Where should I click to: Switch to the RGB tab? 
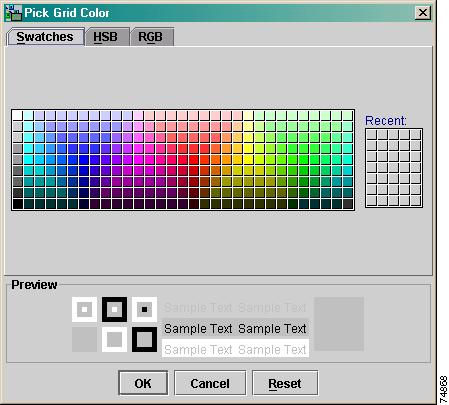click(152, 37)
